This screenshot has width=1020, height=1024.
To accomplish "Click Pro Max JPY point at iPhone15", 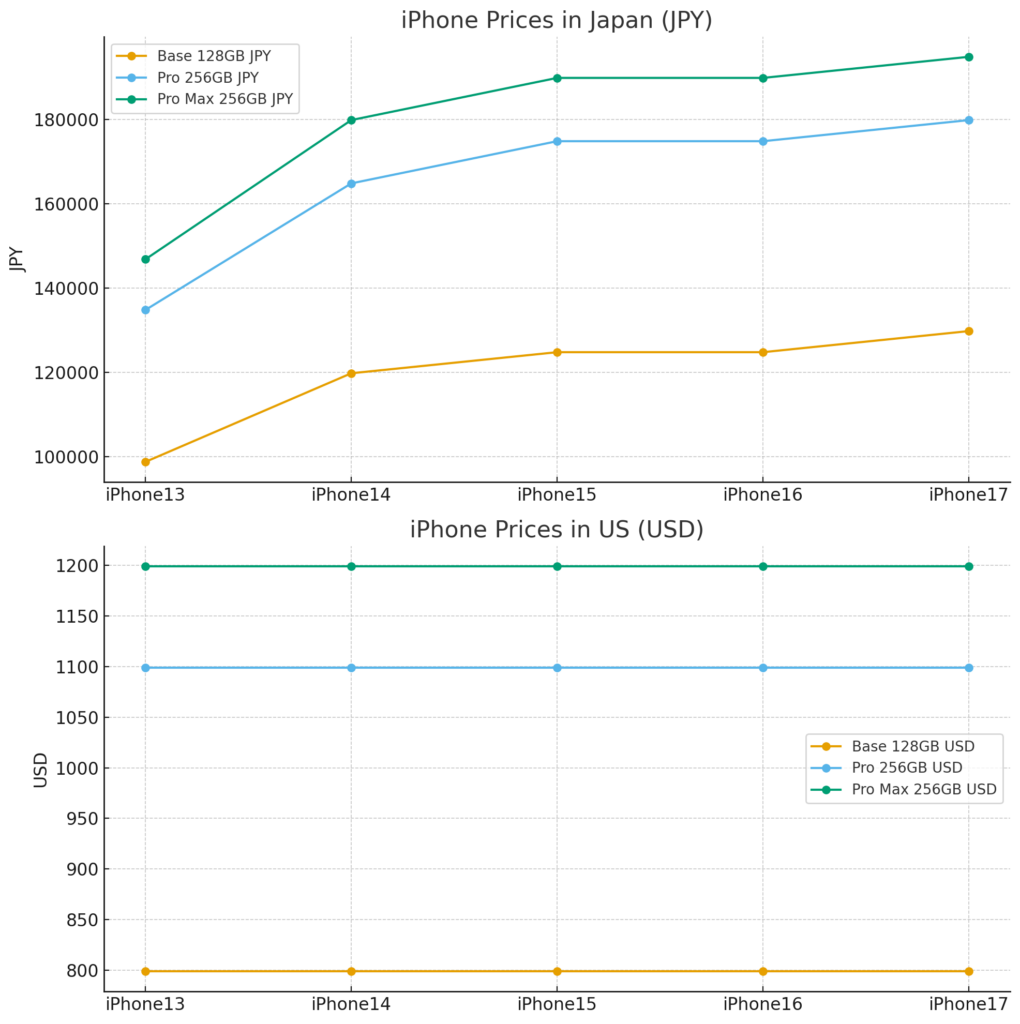I will pos(557,78).
